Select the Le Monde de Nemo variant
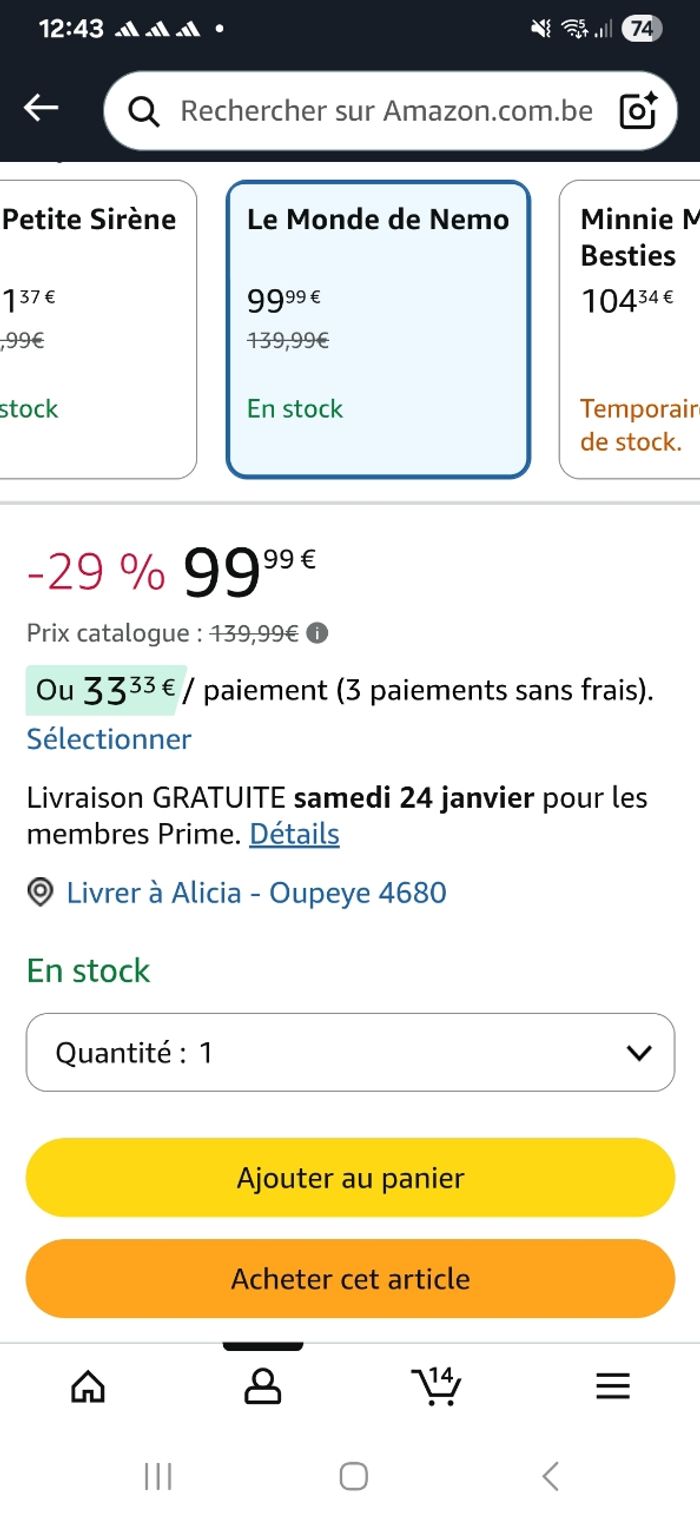The image size is (700, 1517). click(x=378, y=329)
